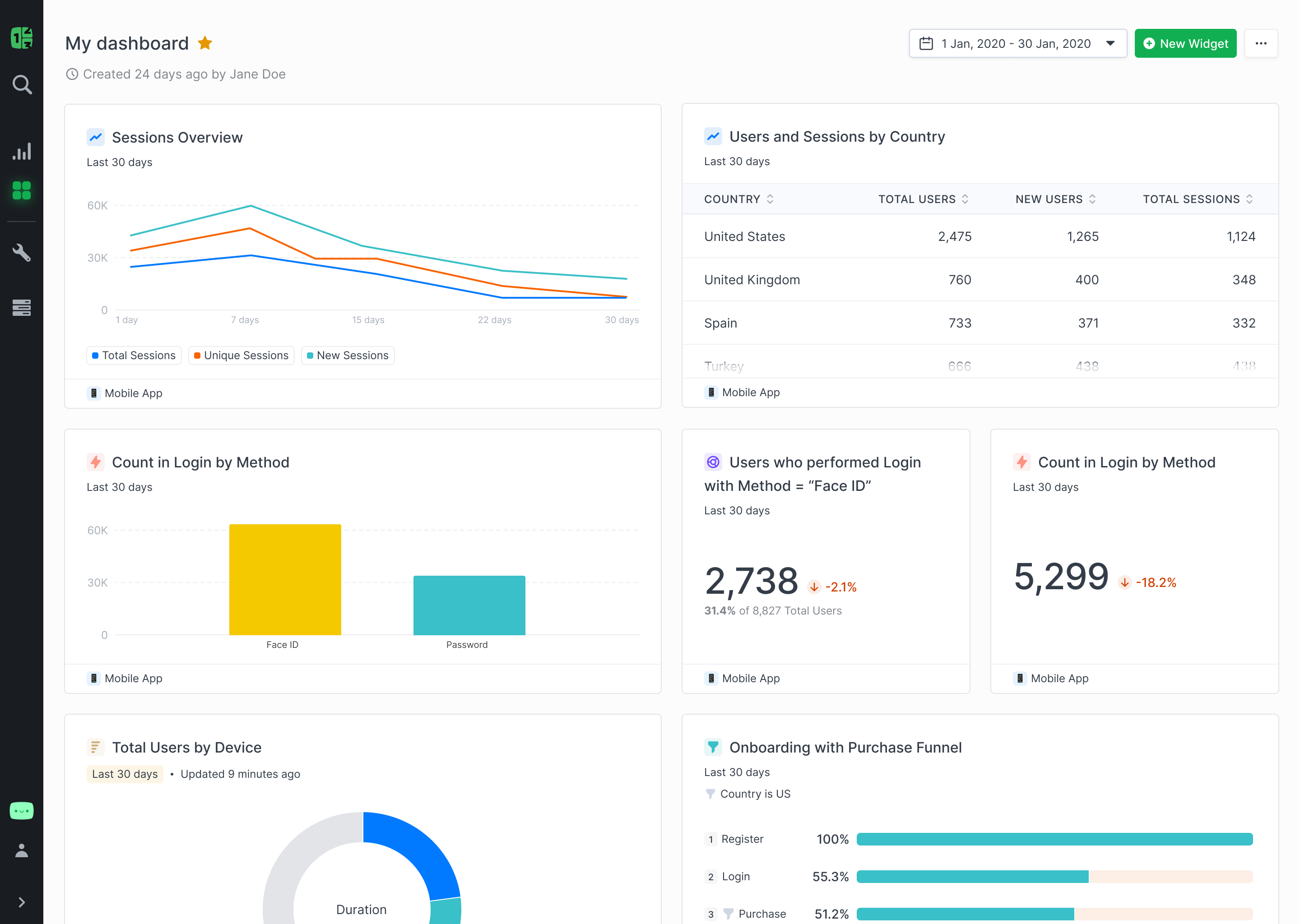Screen dimensions: 1300x924
Task: Sort table by Total Users column
Action: pyautogui.click(x=923, y=199)
